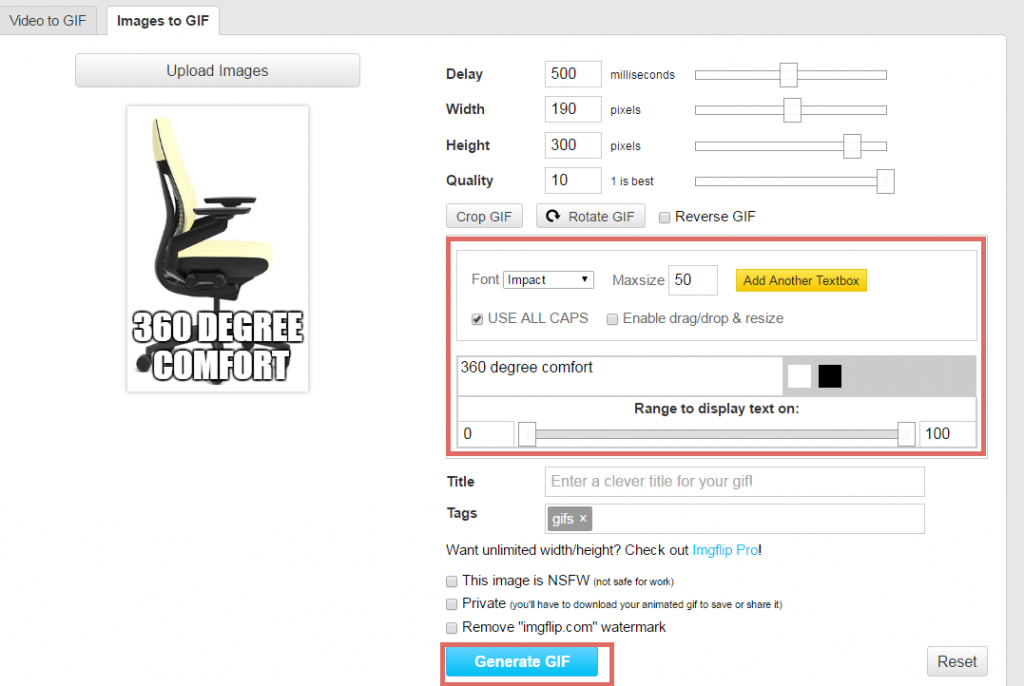Open the Font dropdown showing Impact
The image size is (1024, 686).
tap(549, 280)
